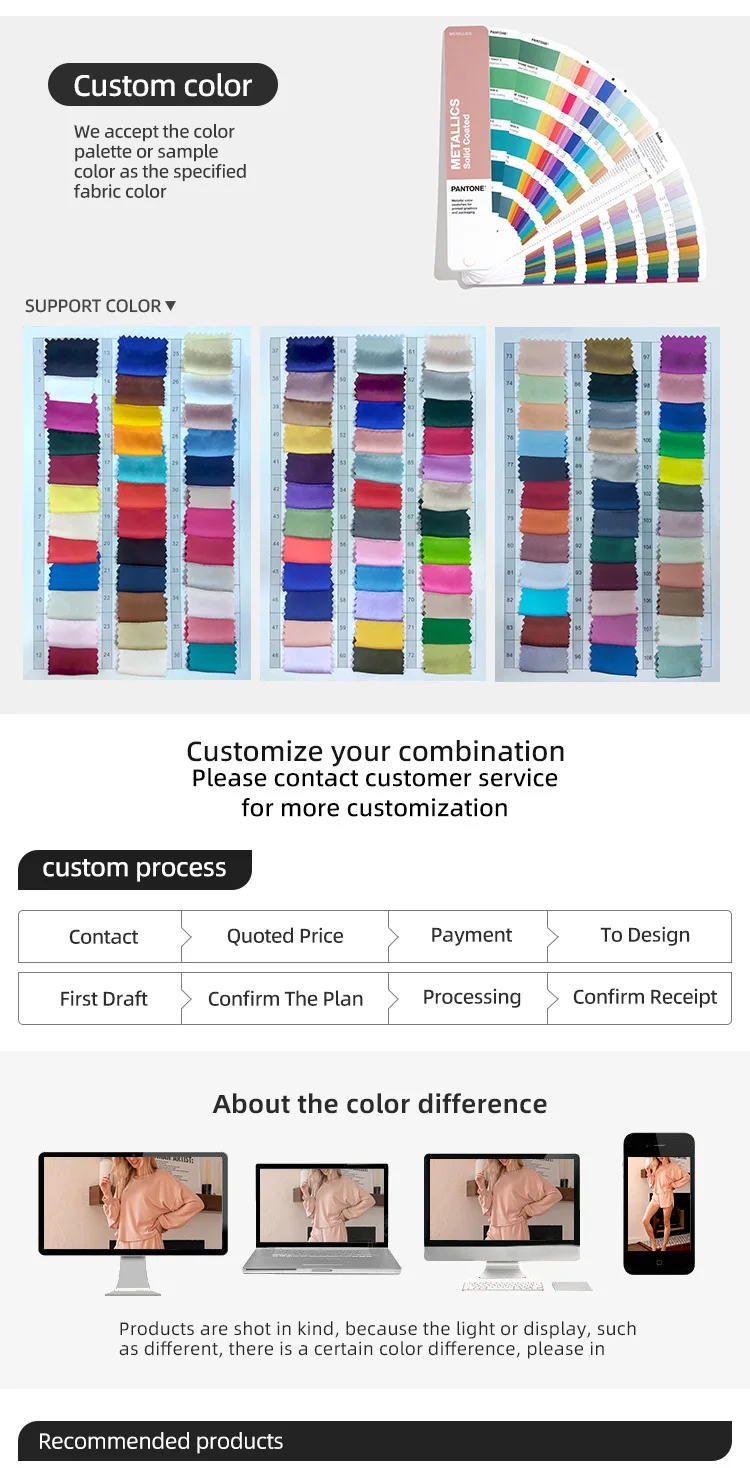The height and width of the screenshot is (1468, 750).
Task: Open the fabric swatch chart numbered 73-108
Action: pyautogui.click(x=607, y=504)
